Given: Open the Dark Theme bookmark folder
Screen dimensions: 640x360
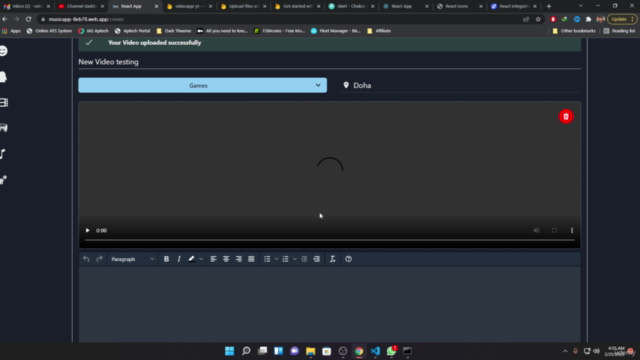Looking at the screenshot, I should click(x=174, y=31).
